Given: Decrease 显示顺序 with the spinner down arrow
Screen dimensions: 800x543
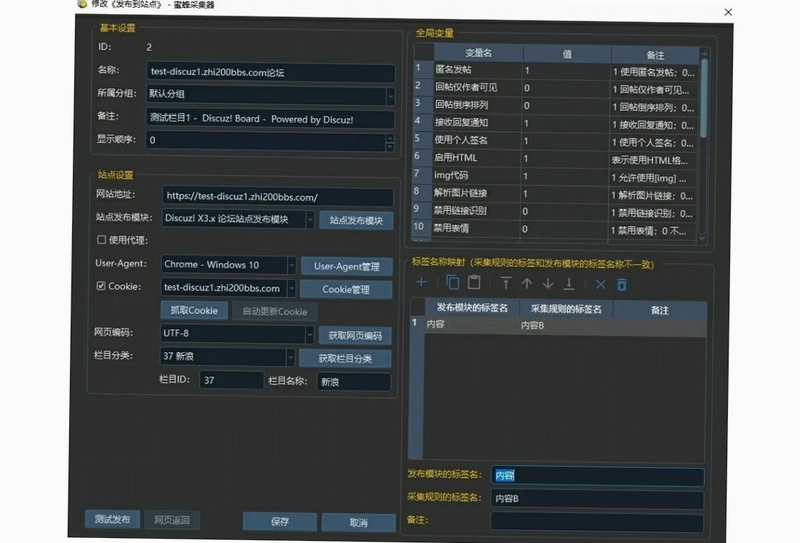Looking at the screenshot, I should point(390,146).
